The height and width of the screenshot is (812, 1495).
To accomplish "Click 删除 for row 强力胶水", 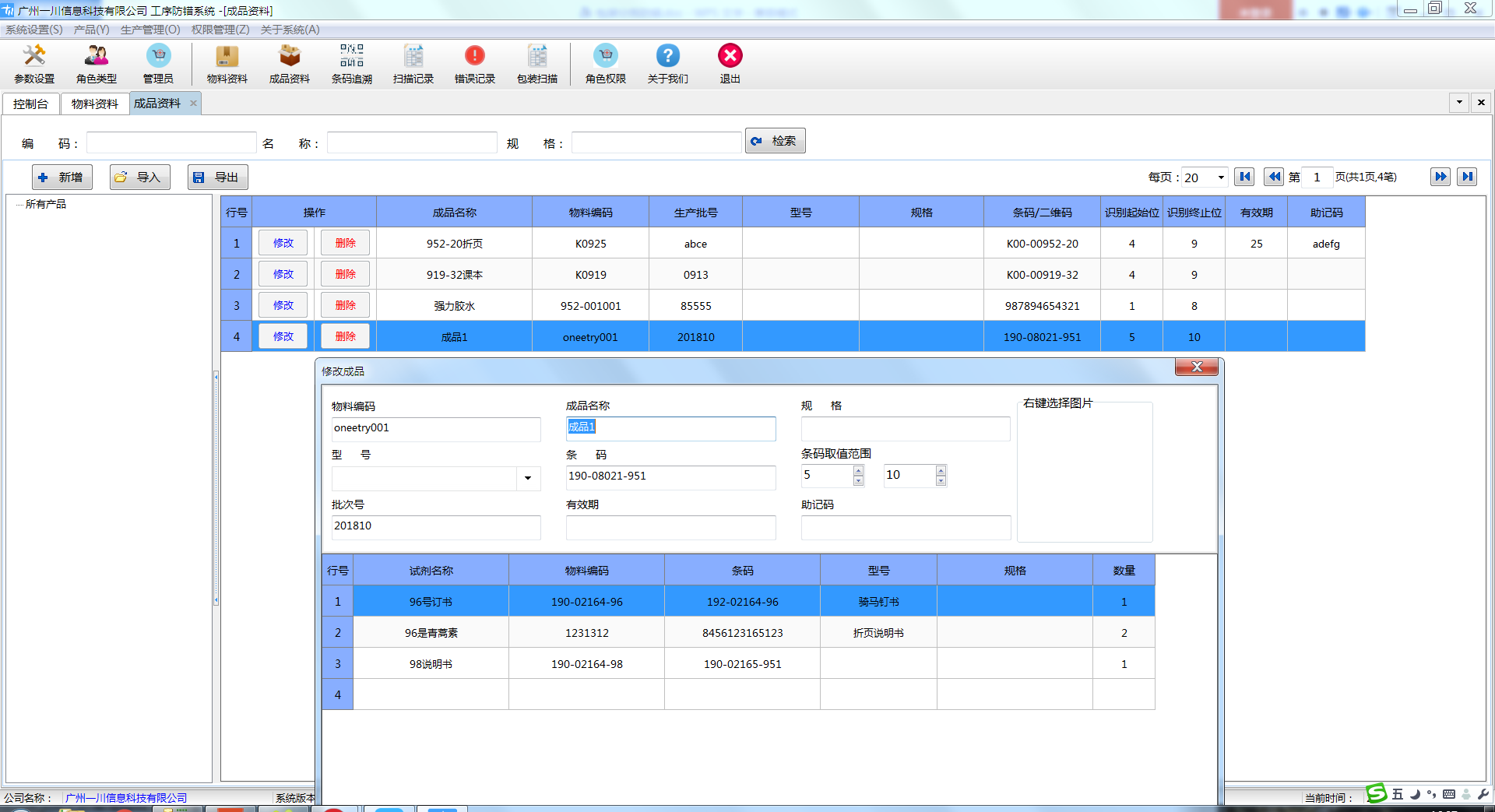I will coord(346,305).
